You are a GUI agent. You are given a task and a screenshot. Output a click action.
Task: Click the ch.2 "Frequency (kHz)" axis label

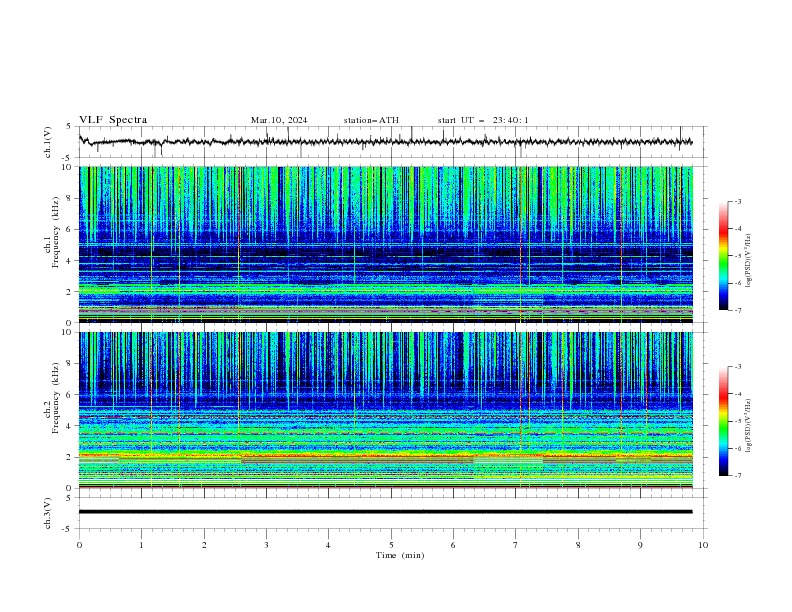(55, 397)
